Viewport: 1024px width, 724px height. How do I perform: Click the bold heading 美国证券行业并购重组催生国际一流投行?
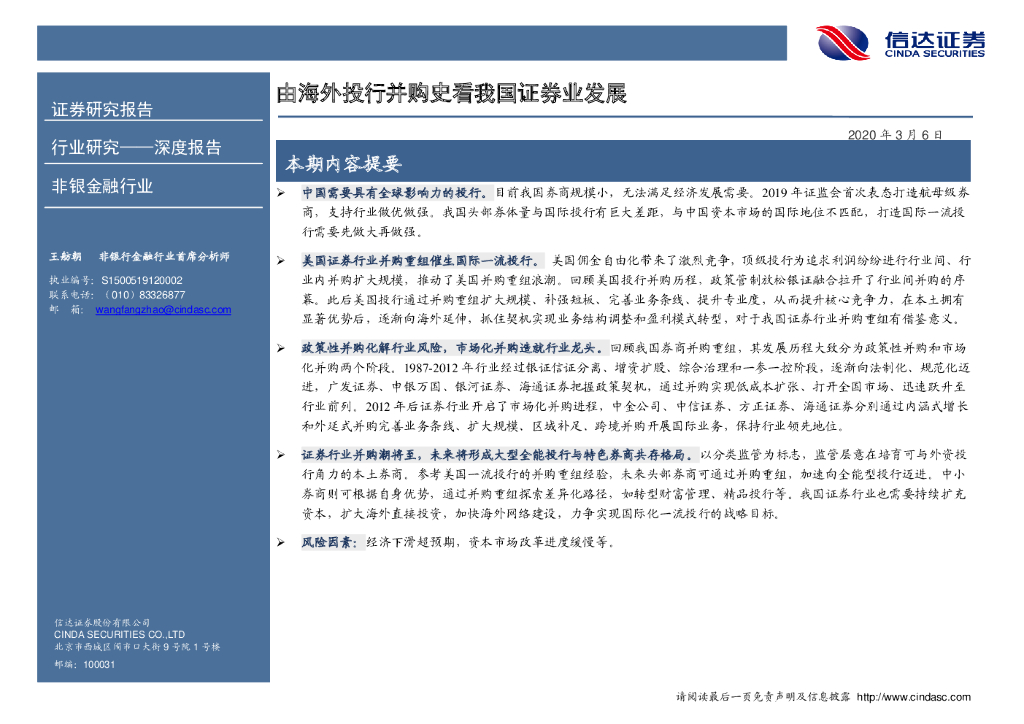click(420, 260)
